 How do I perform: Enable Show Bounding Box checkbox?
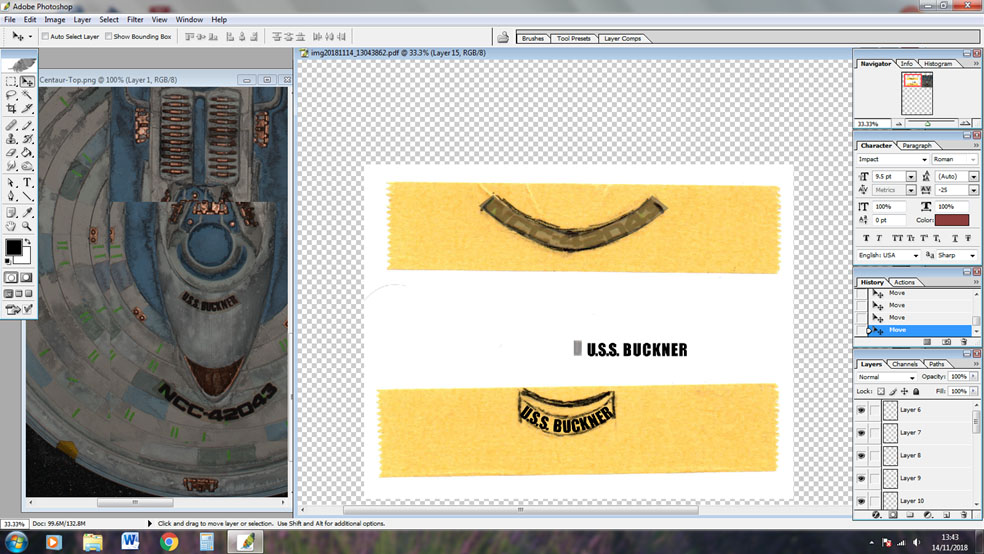point(109,36)
